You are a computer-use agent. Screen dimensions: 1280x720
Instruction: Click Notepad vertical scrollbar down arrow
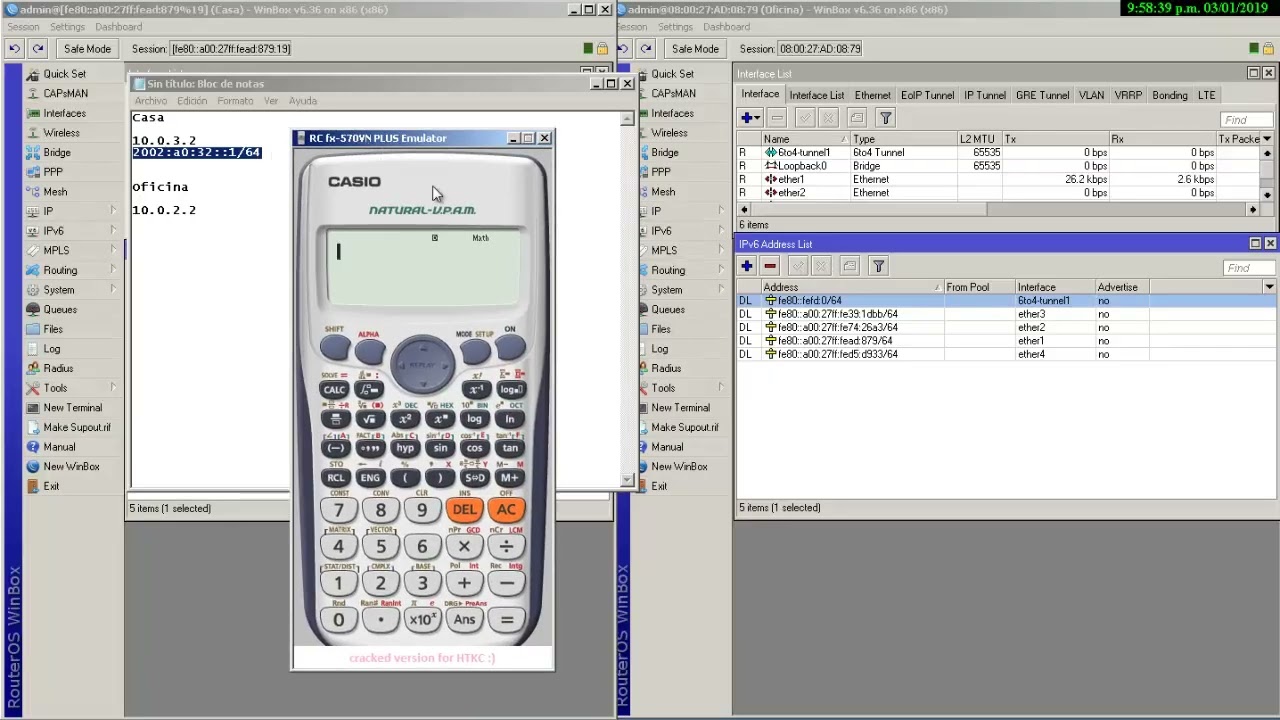click(x=627, y=481)
